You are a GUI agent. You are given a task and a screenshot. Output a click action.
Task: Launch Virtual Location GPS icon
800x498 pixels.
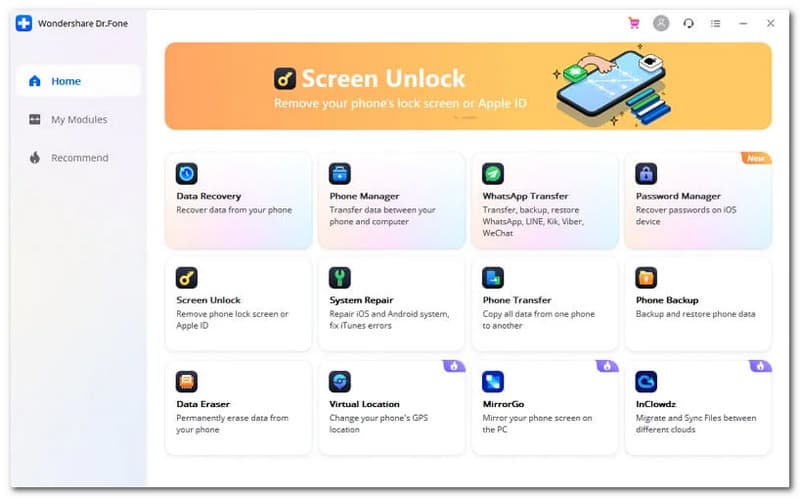[x=340, y=382]
